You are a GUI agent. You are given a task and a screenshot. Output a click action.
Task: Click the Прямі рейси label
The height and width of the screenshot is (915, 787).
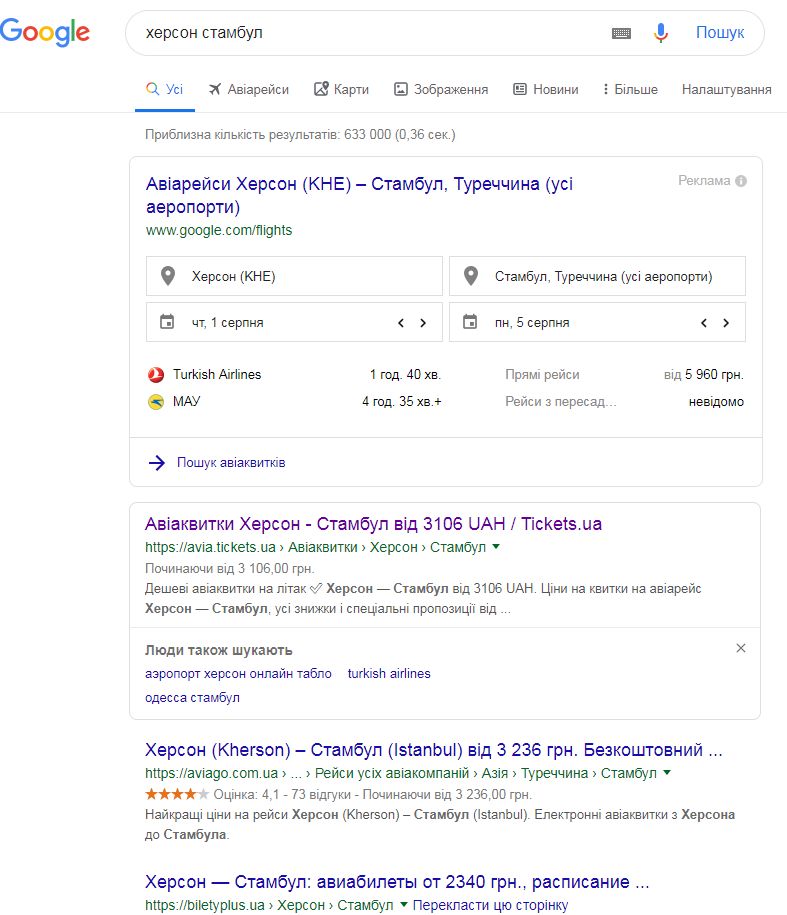[x=542, y=375]
